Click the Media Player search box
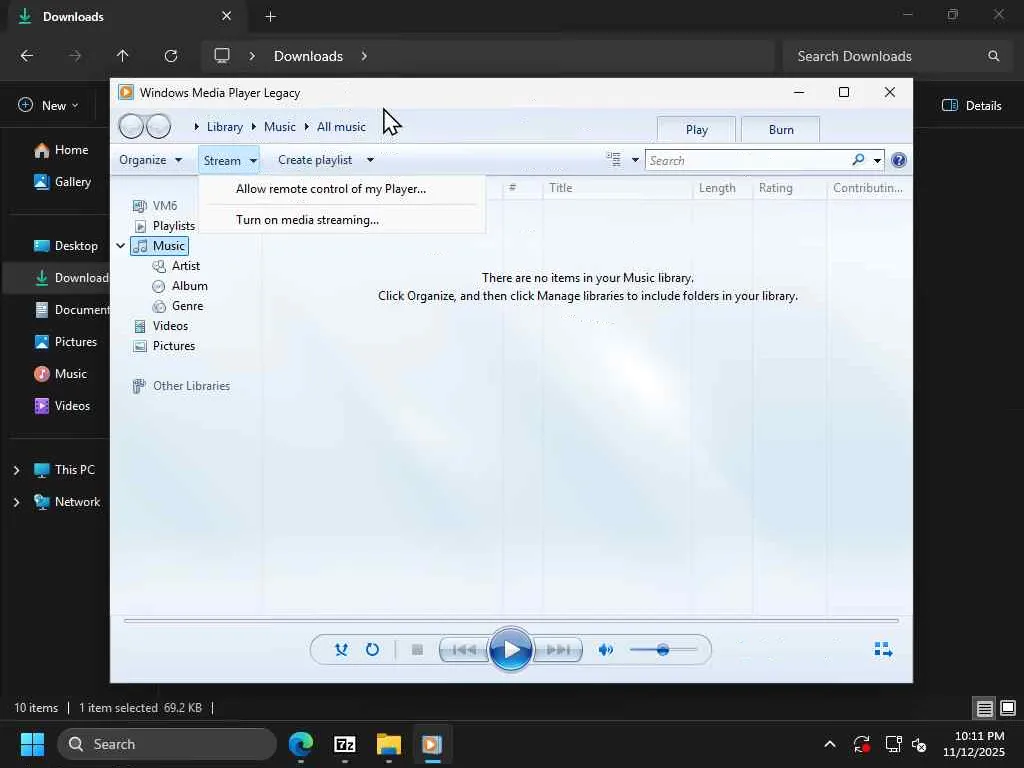The height and width of the screenshot is (768, 1024). 748,161
